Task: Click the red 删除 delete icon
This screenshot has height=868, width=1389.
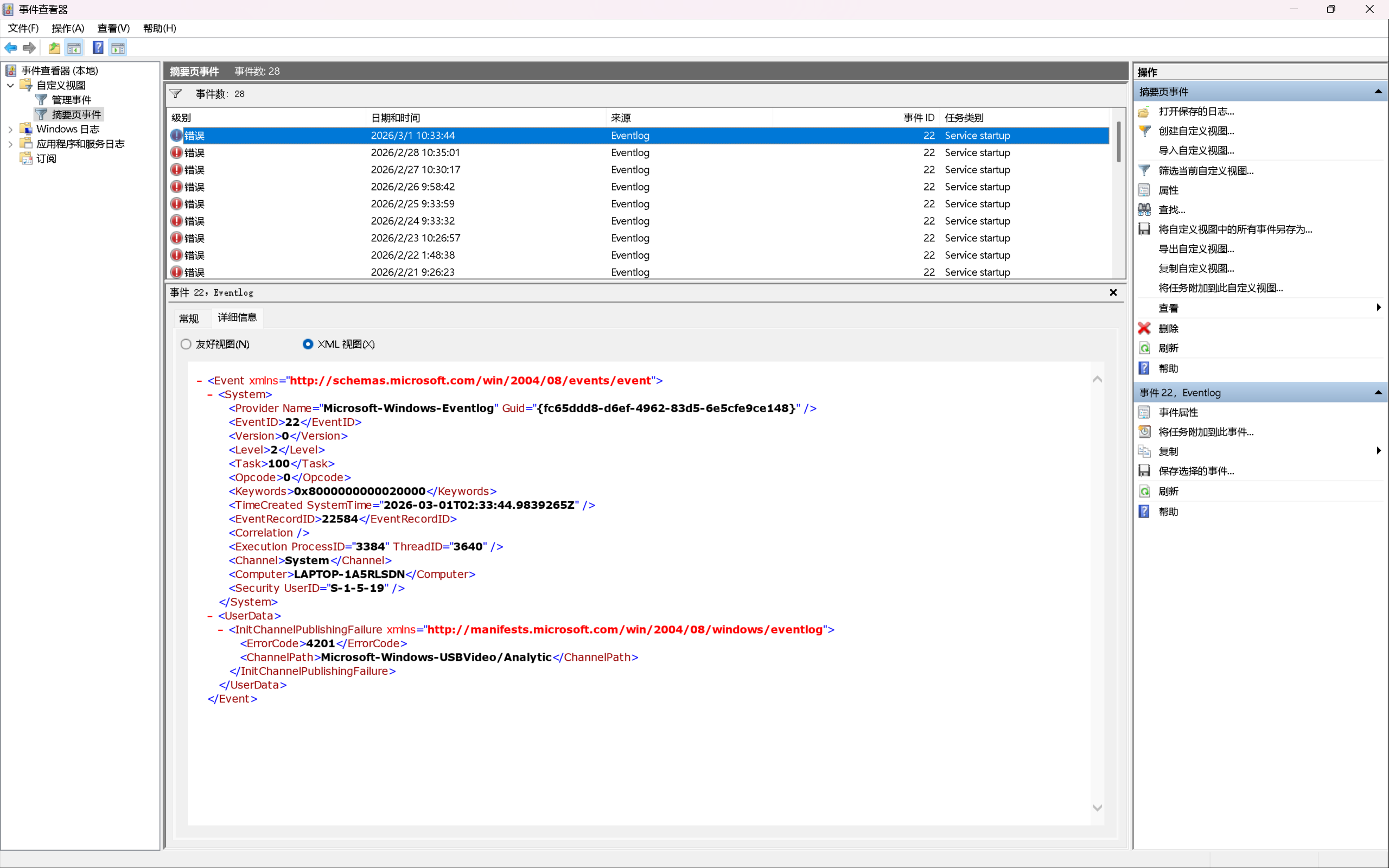Action: pos(1144,328)
